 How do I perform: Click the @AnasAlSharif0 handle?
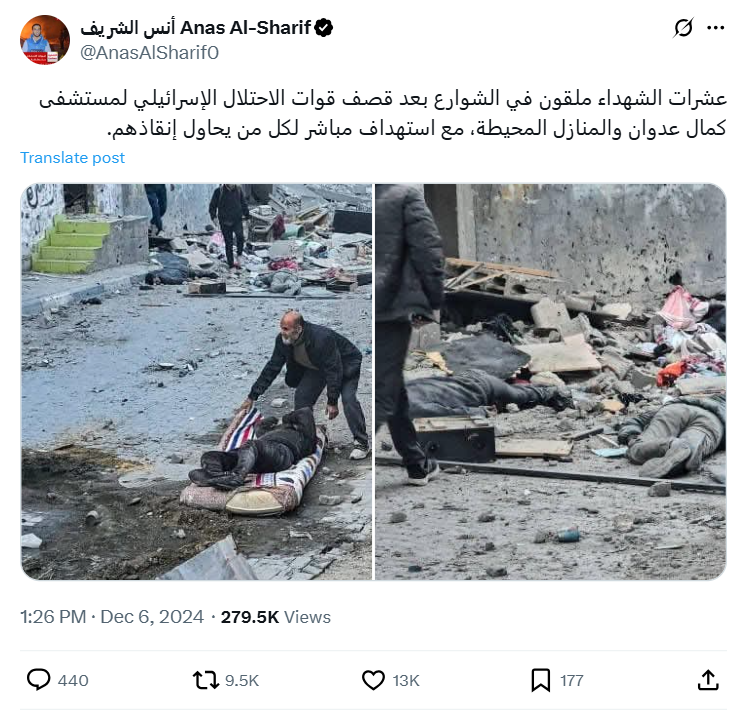point(149,52)
